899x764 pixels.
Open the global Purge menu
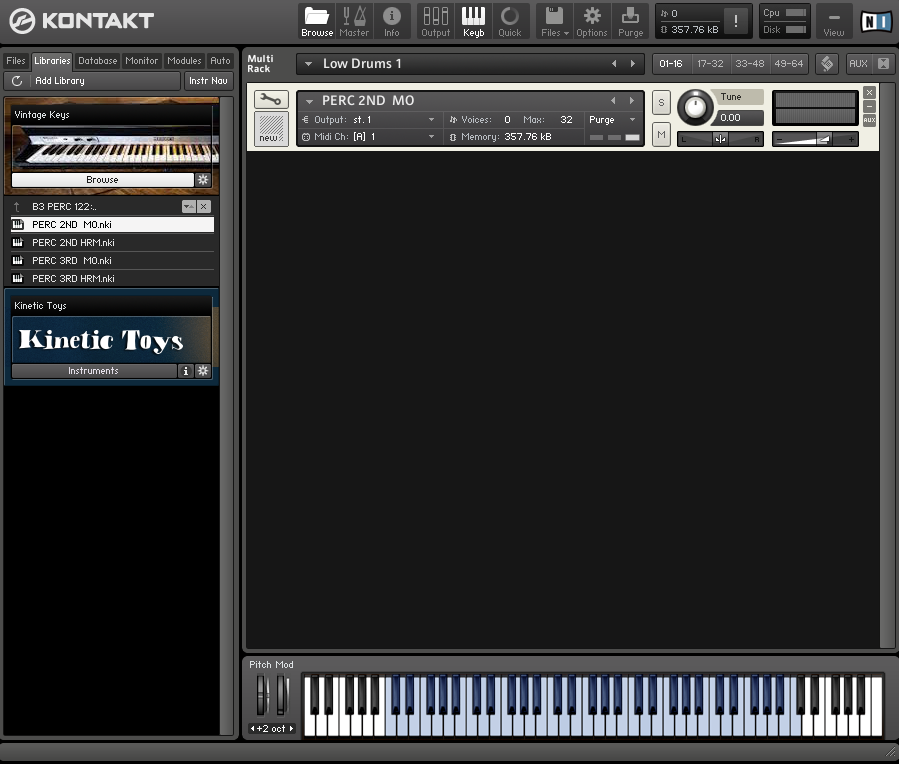click(x=630, y=22)
